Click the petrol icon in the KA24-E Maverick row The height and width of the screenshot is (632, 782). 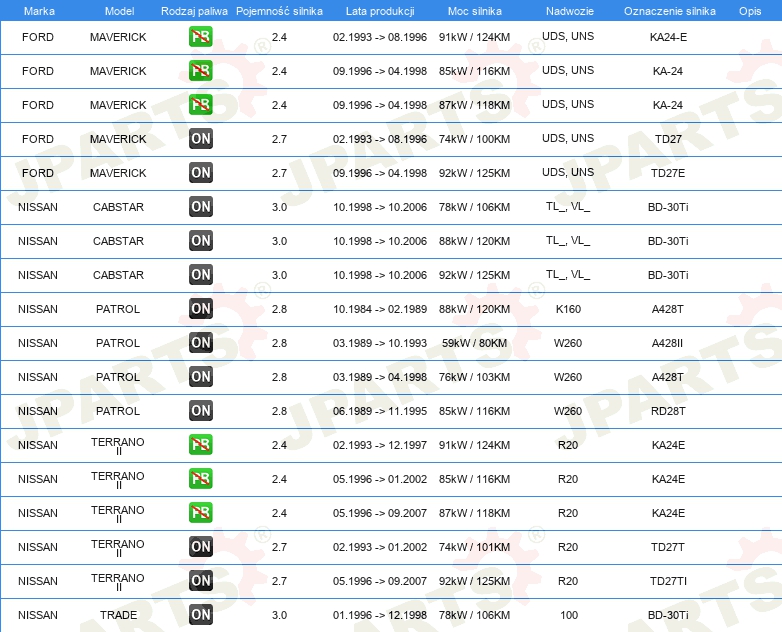pyautogui.click(x=200, y=37)
